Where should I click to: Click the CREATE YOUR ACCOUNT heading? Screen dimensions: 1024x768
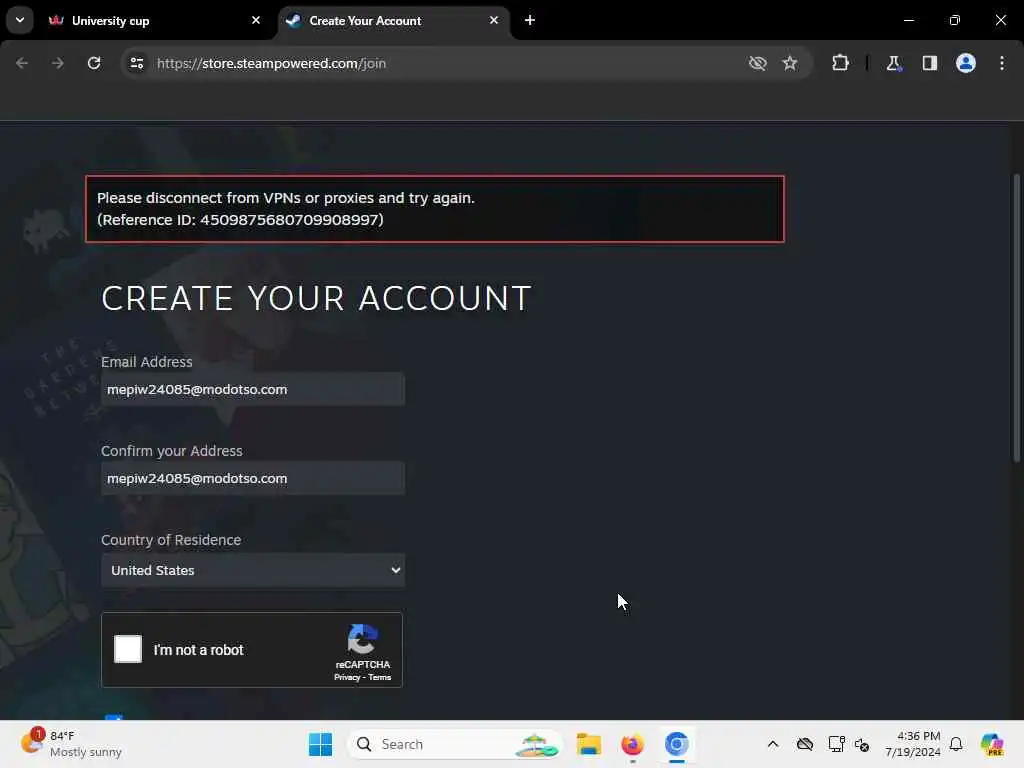tap(316, 298)
